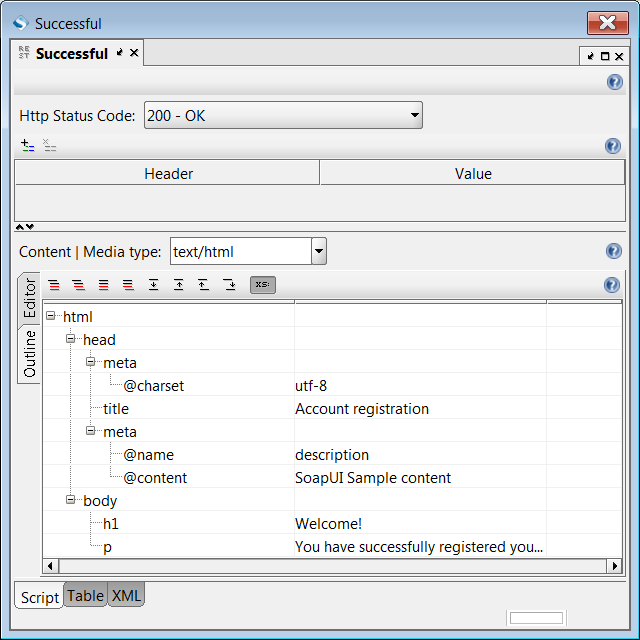Image resolution: width=640 pixels, height=640 pixels.
Task: Click the first red-lined outline toolbar icon
Action: pos(54,285)
